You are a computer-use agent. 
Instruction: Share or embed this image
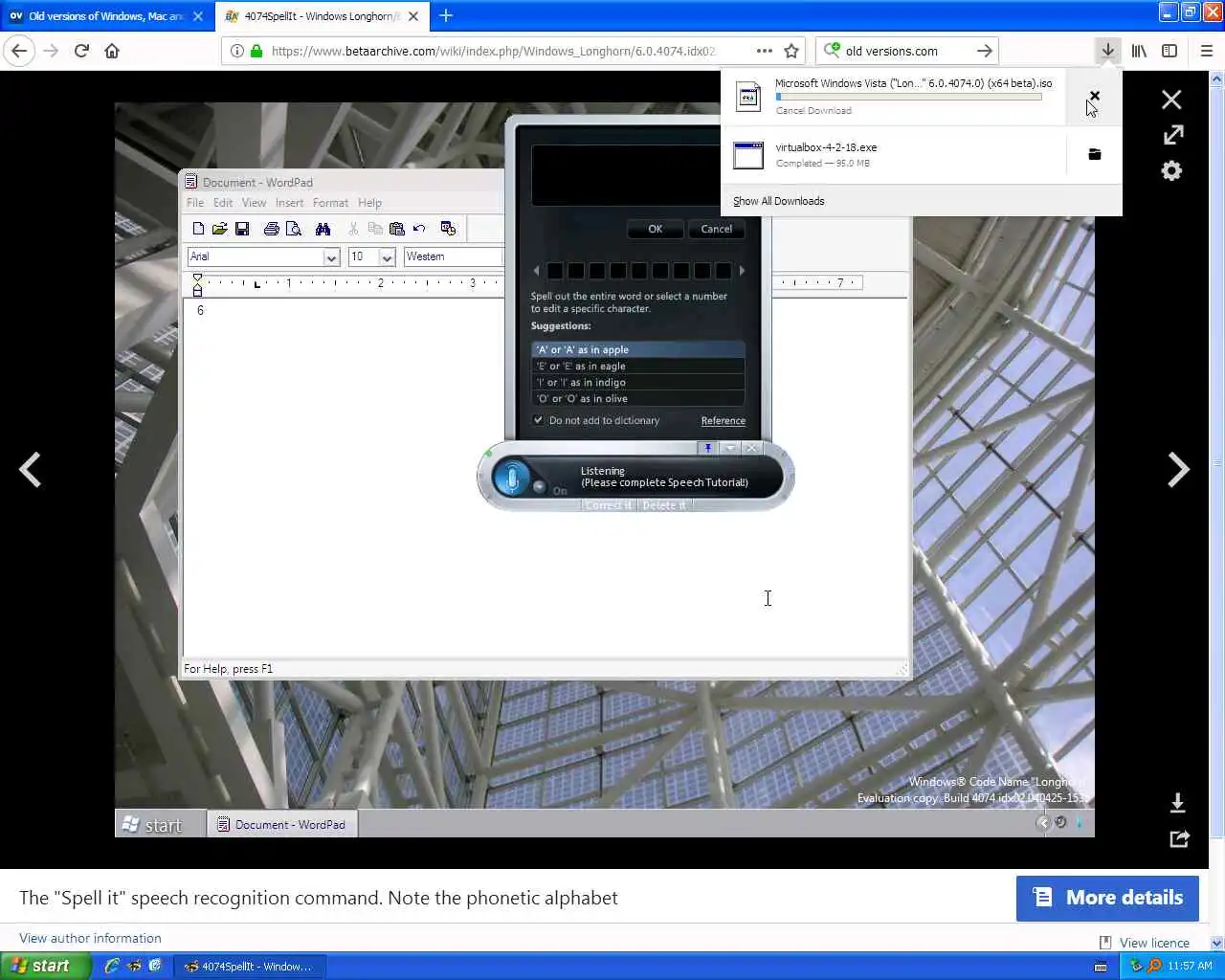1179,838
